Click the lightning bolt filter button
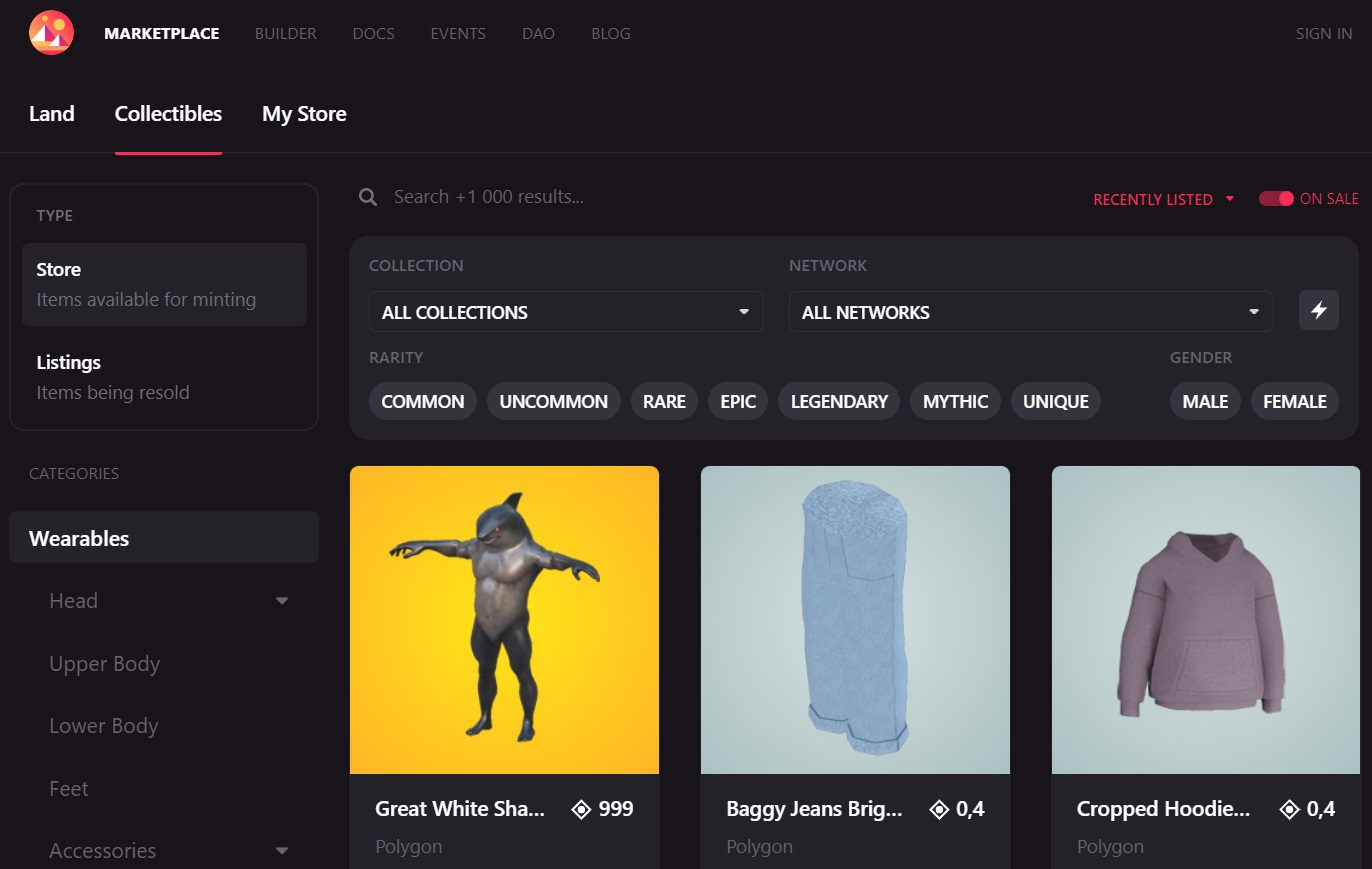 [x=1318, y=311]
